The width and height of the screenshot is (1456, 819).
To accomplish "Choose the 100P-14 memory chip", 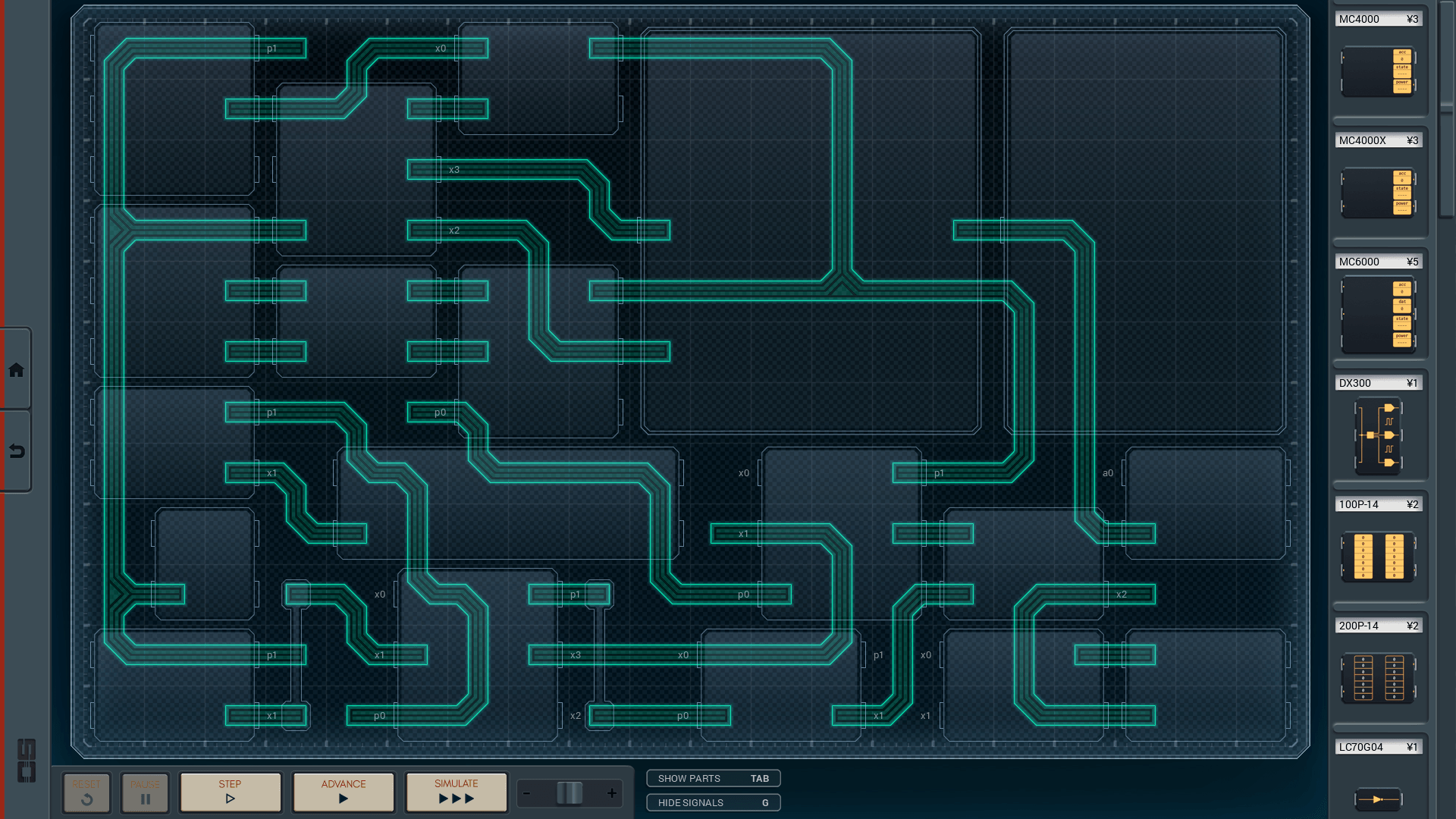I will point(1378,557).
